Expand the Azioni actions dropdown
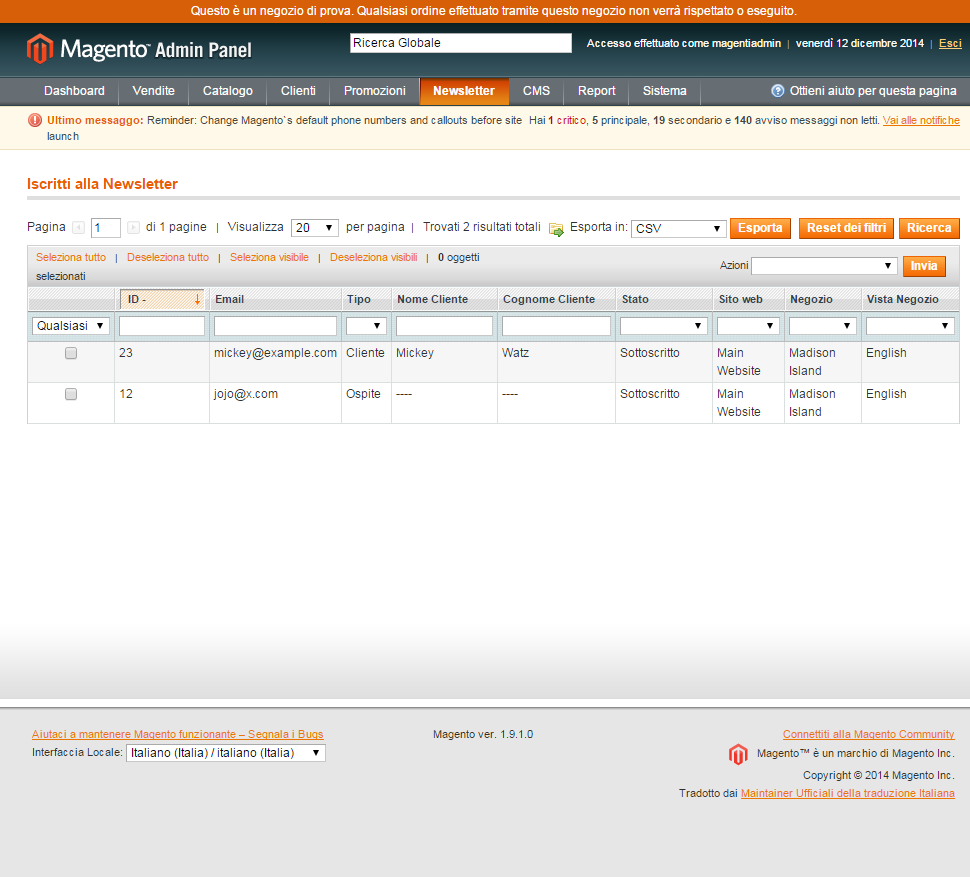Image resolution: width=970 pixels, height=877 pixels. pos(824,266)
